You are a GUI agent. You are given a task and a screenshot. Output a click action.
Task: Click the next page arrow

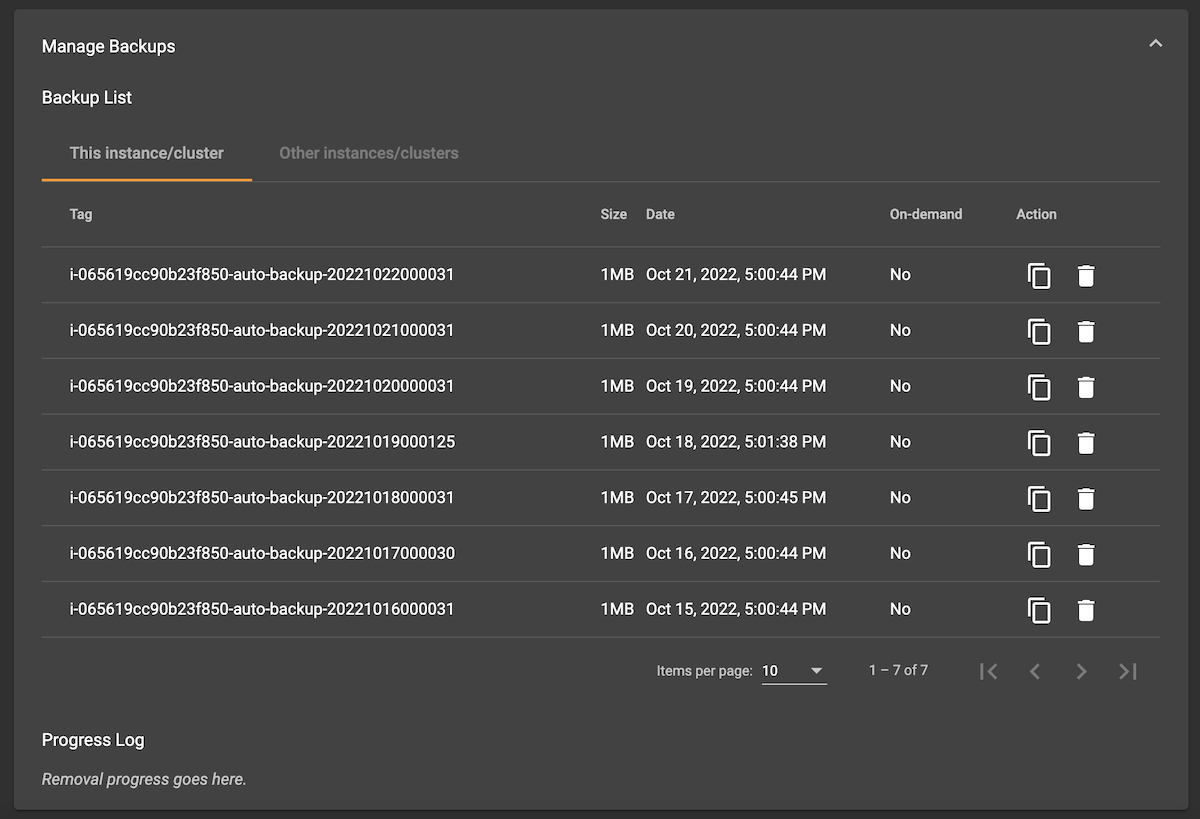[1081, 671]
